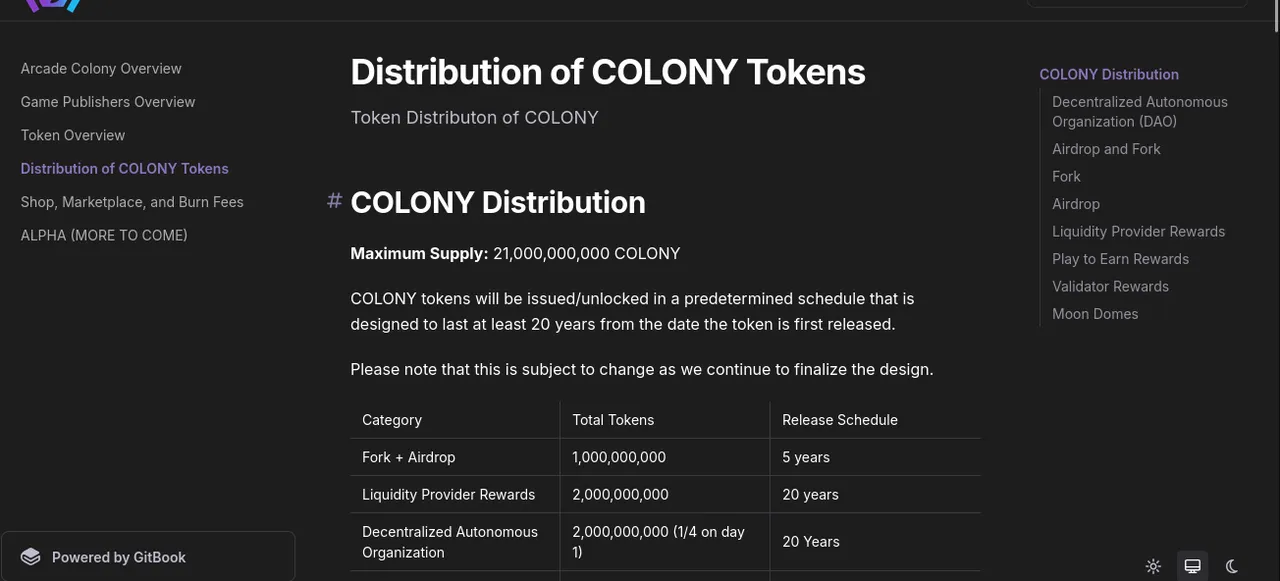Open ALPHA (MORE TO COME) page
Image resolution: width=1280 pixels, height=581 pixels.
[104, 235]
